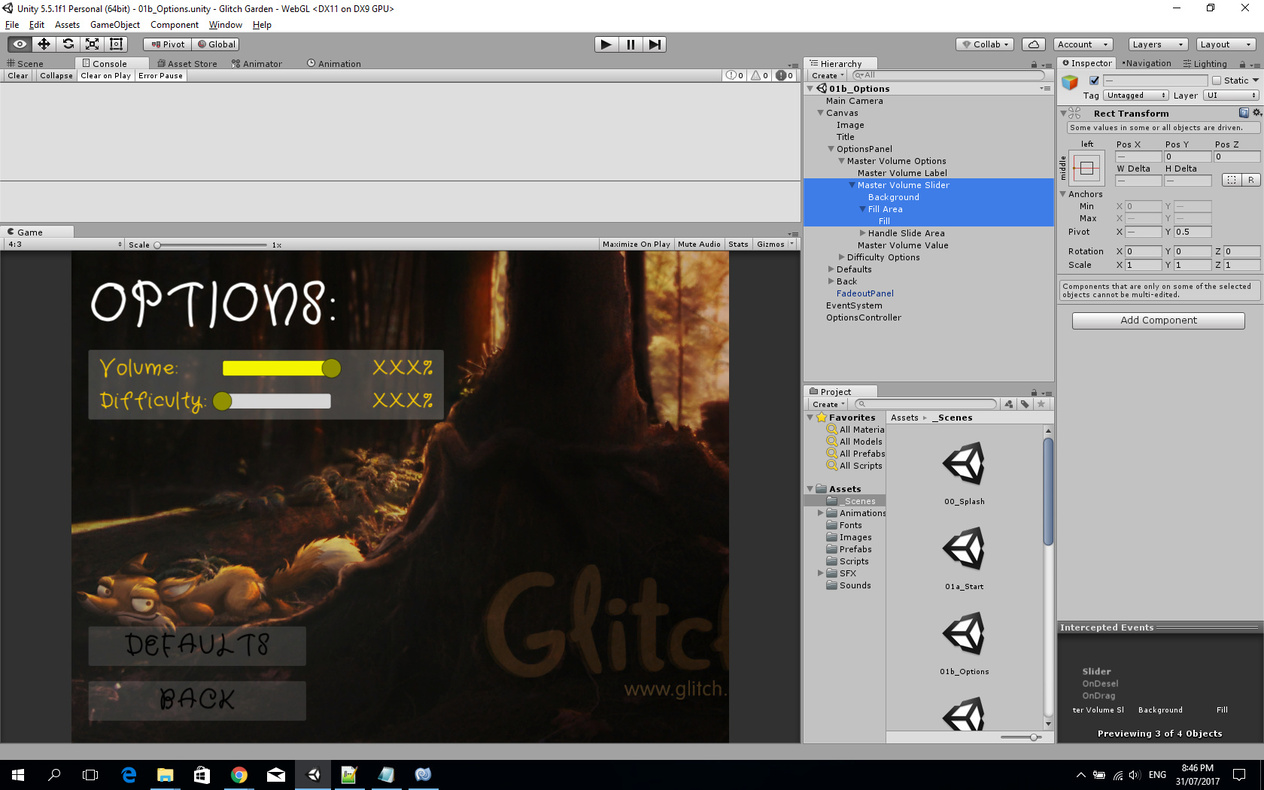Click the search by label tag icon
This screenshot has width=1264, height=790.
[1025, 404]
